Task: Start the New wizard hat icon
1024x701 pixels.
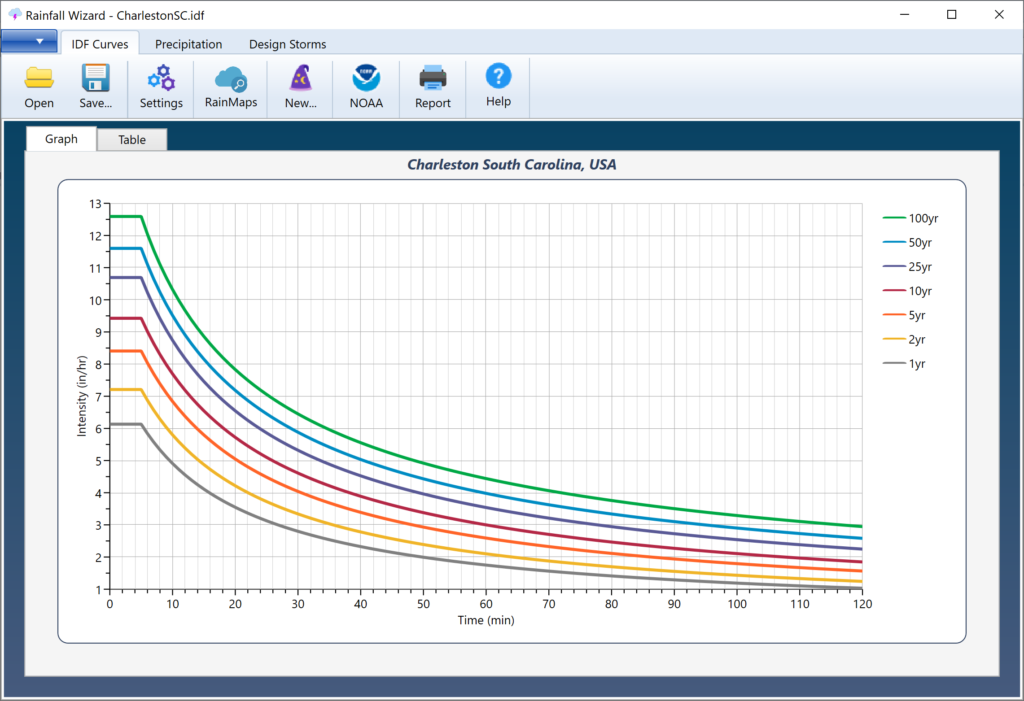Action: pos(300,78)
